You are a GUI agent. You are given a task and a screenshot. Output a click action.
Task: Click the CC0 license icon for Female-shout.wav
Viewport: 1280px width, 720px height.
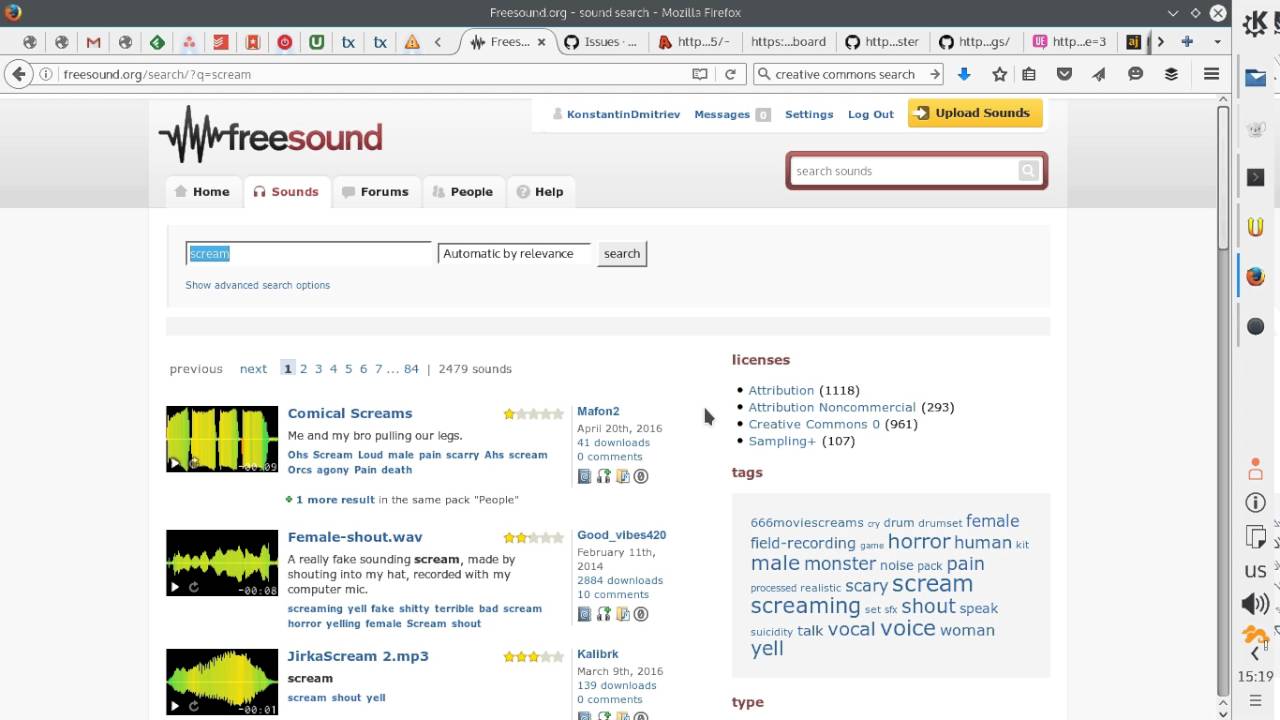pyautogui.click(x=641, y=614)
